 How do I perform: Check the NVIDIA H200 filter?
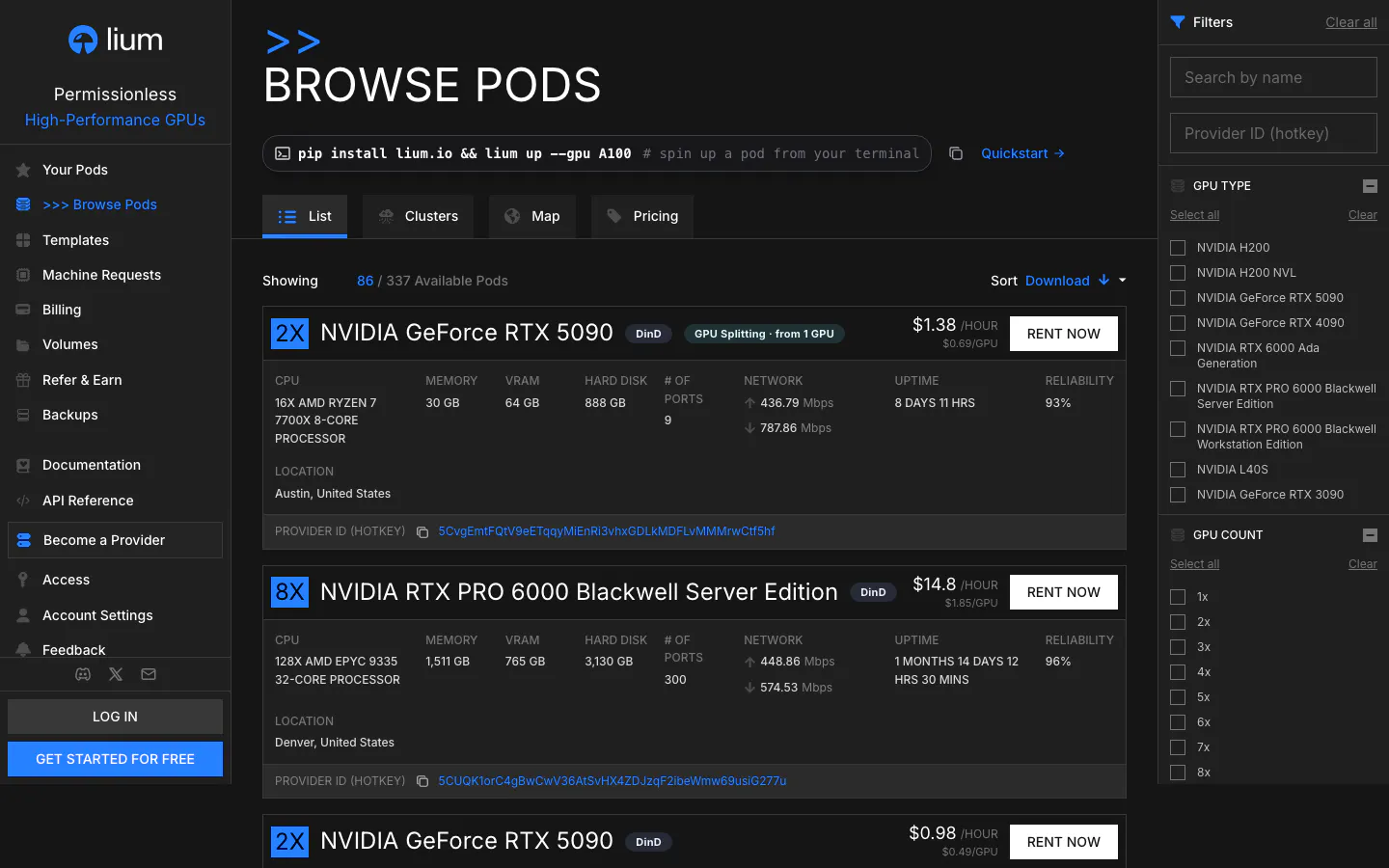point(1178,248)
